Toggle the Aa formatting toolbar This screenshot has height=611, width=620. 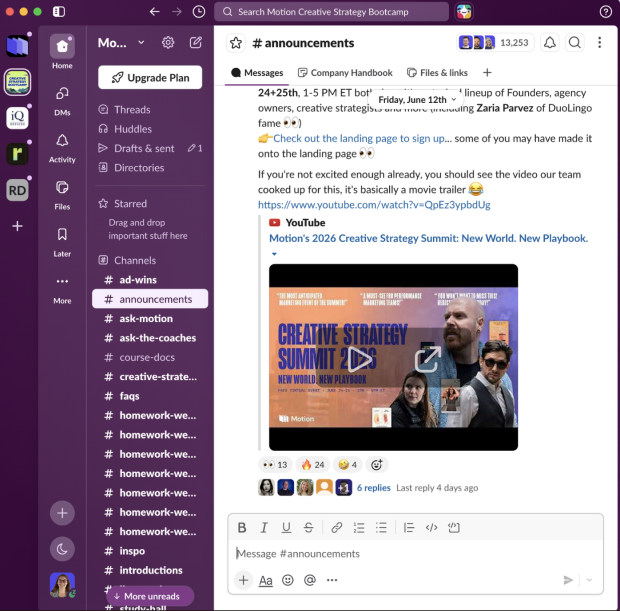click(x=265, y=580)
